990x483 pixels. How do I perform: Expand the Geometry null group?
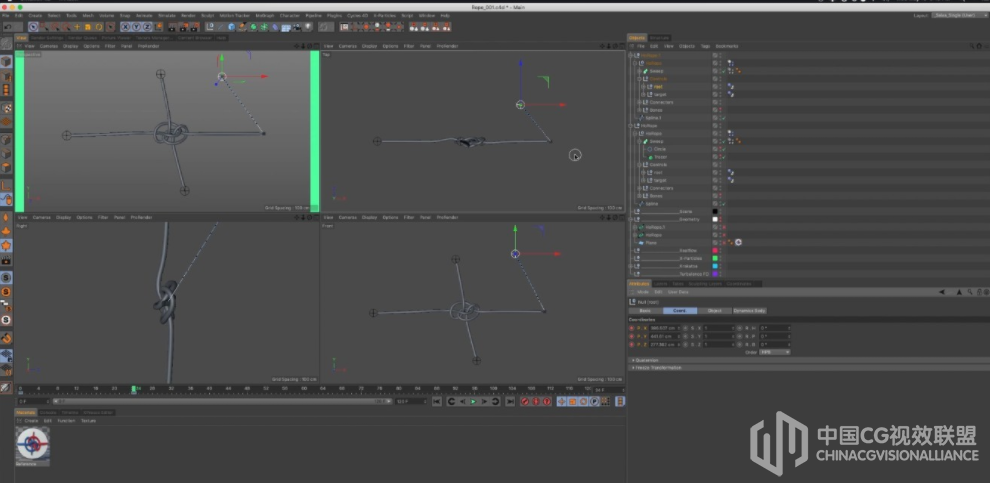point(631,219)
